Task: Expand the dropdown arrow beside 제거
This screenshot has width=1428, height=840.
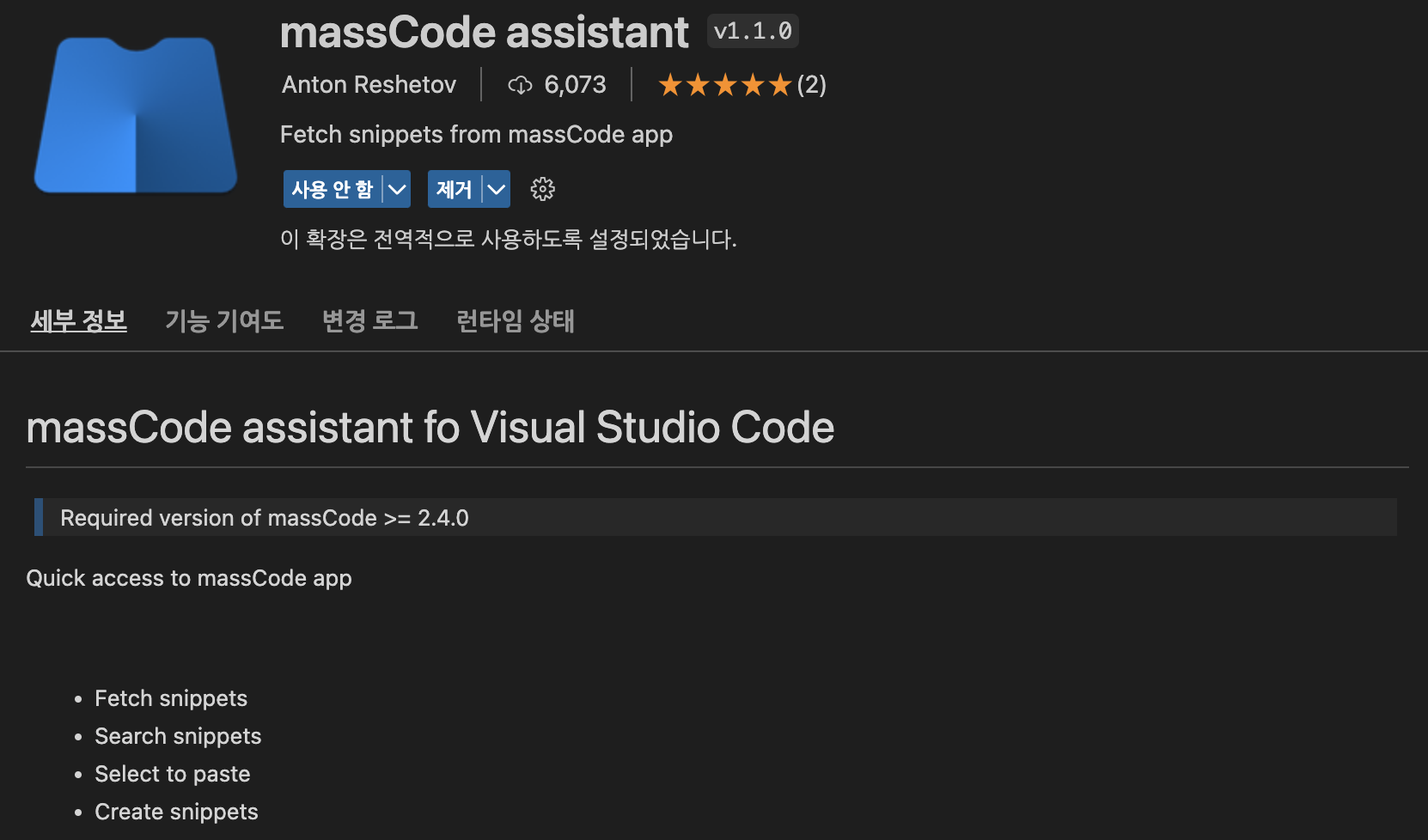Action: (497, 189)
